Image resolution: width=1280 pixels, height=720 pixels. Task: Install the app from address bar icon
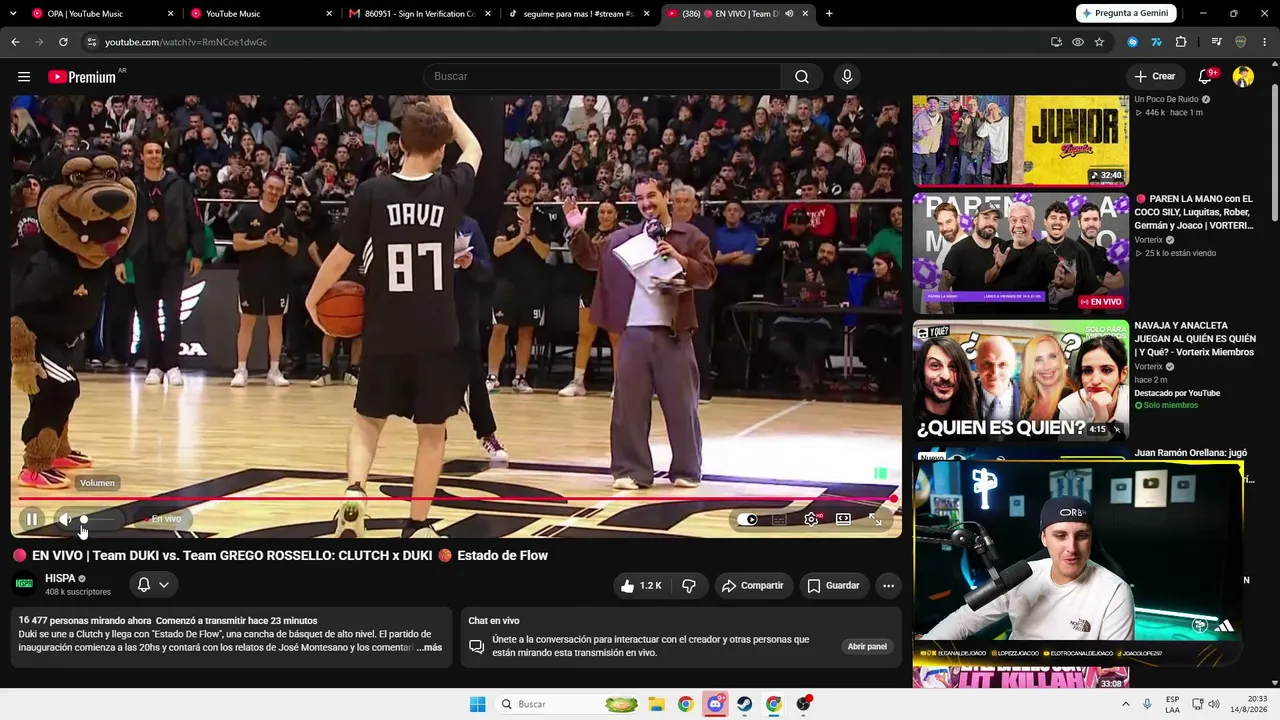[x=1056, y=42]
